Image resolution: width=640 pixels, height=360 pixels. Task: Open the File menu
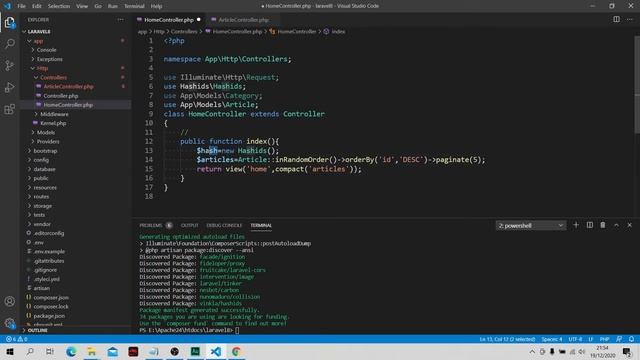pyautogui.click(x=21, y=6)
